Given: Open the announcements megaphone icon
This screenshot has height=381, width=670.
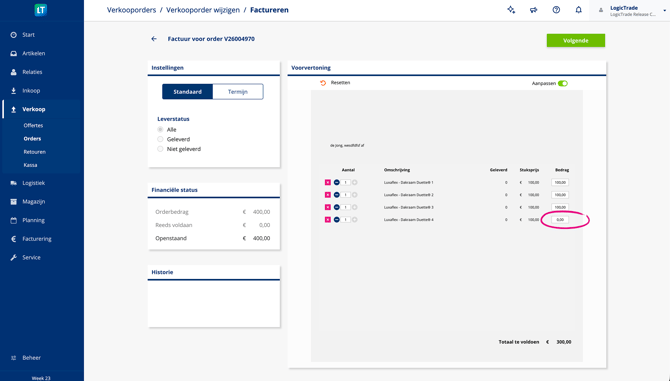Looking at the screenshot, I should [x=534, y=10].
